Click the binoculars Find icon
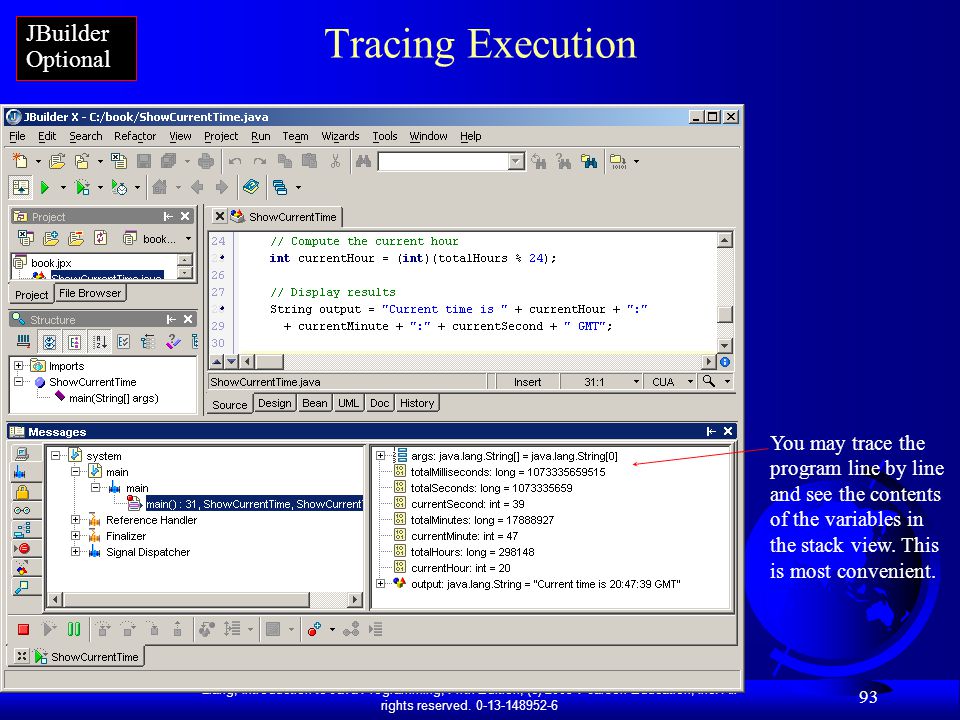 363,161
